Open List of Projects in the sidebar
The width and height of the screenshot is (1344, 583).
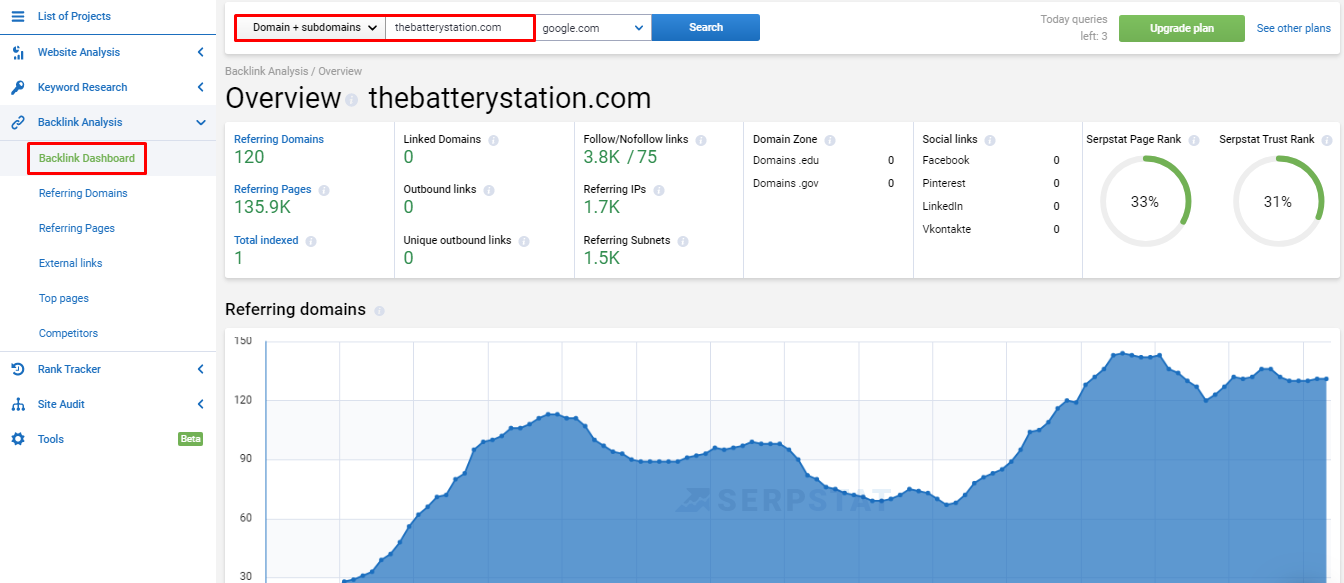tap(74, 16)
